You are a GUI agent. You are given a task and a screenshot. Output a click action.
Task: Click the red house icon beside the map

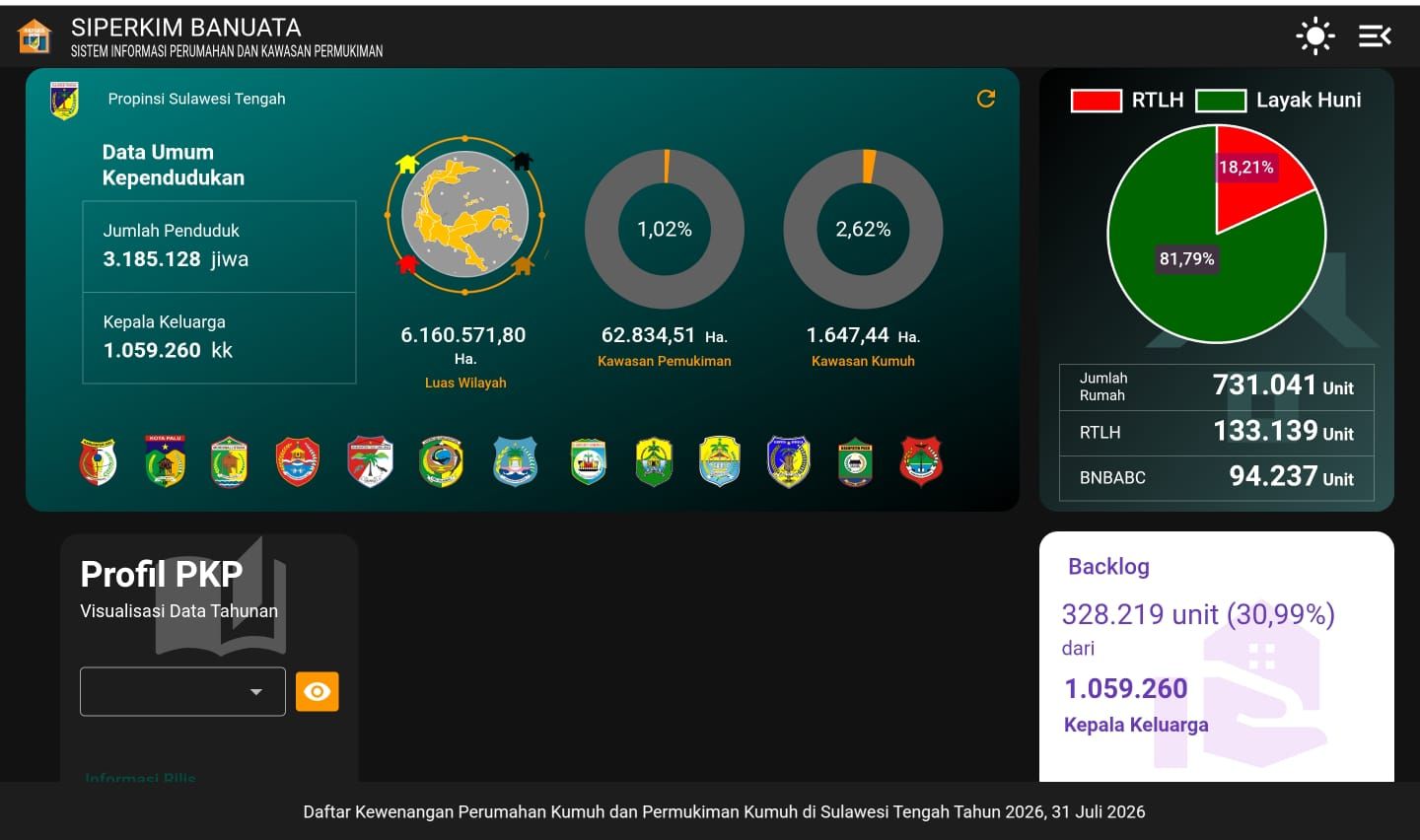407,264
